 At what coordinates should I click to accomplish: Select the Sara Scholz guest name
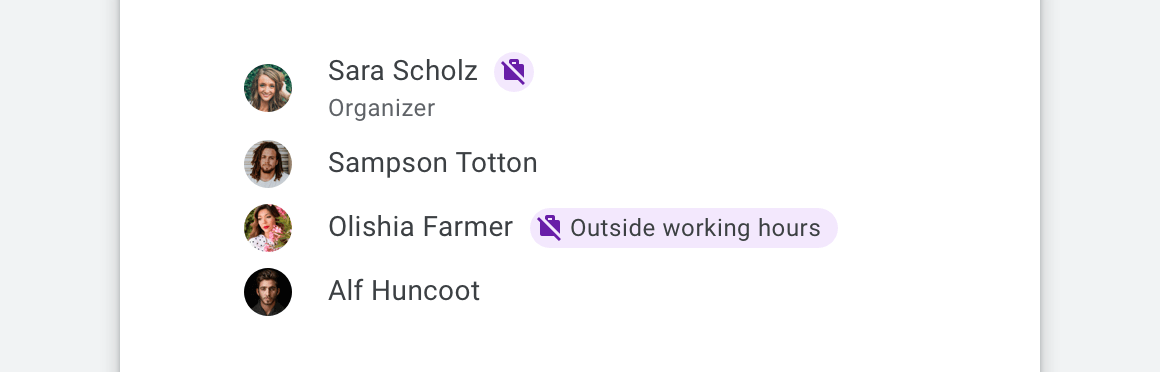(402, 71)
